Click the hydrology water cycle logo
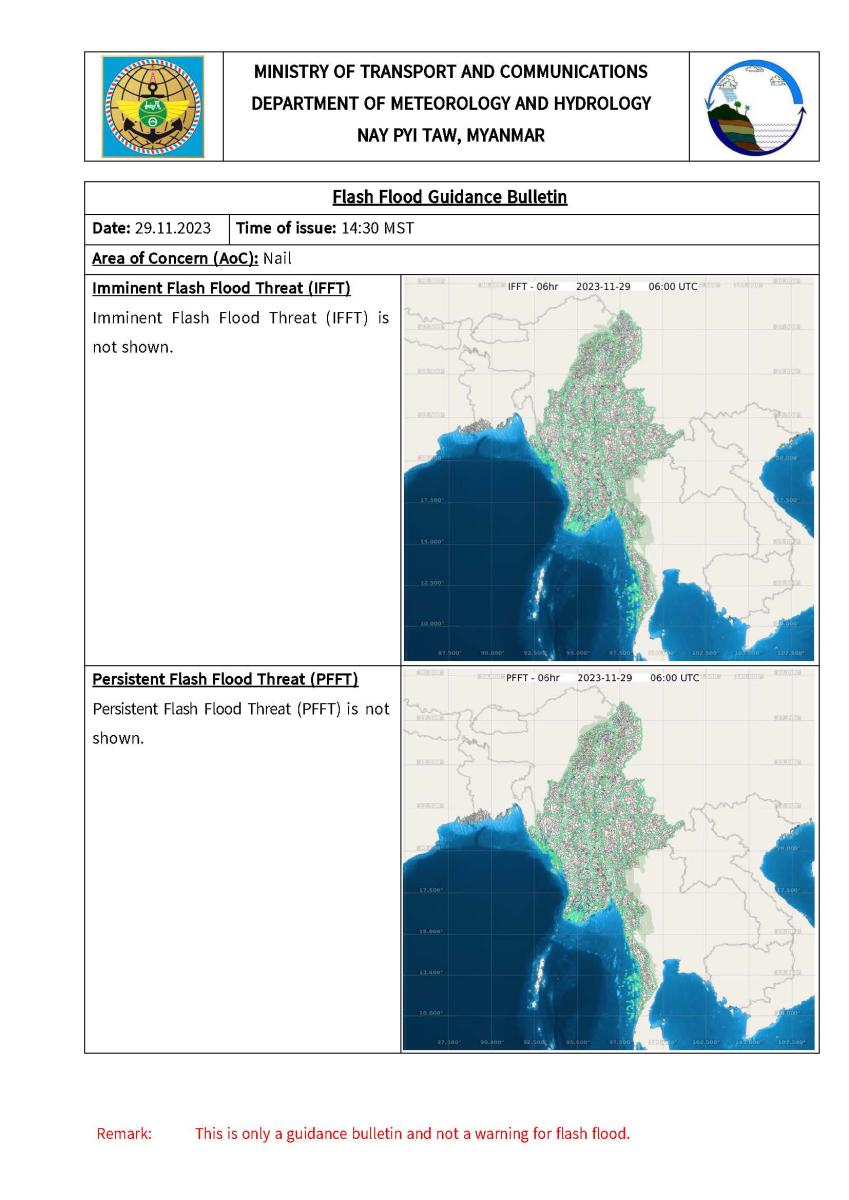The height and width of the screenshot is (1200, 849). pyautogui.click(x=755, y=107)
